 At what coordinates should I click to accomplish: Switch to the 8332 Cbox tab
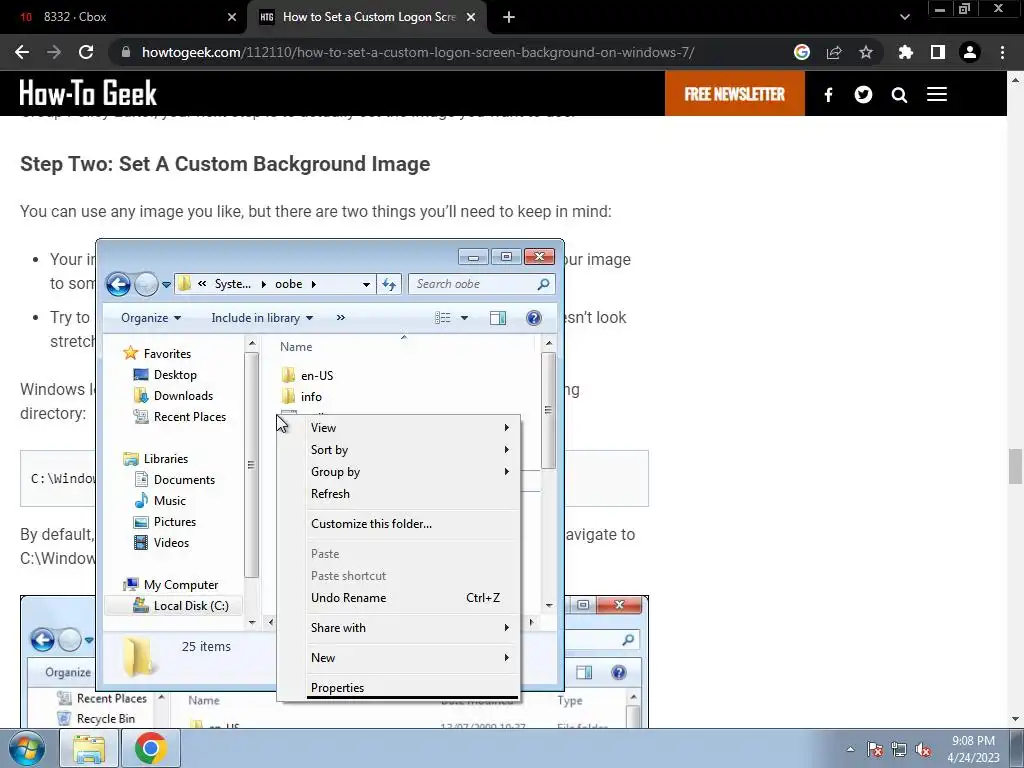tap(123, 17)
